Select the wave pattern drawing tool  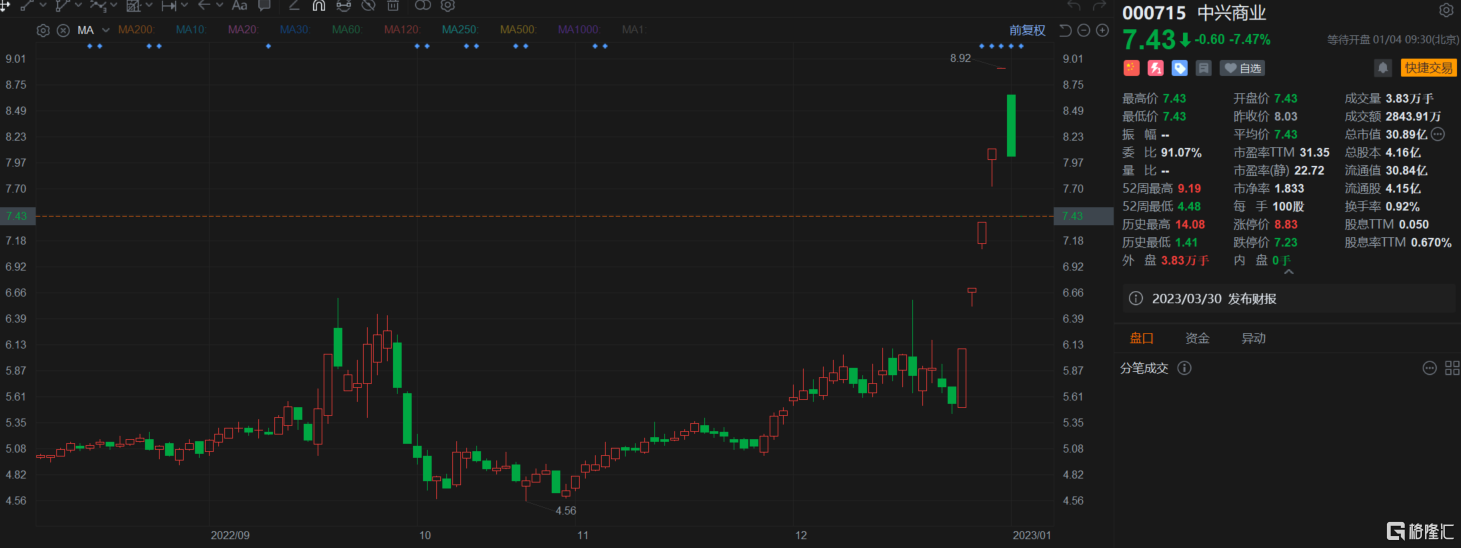pyautogui.click(x=98, y=5)
